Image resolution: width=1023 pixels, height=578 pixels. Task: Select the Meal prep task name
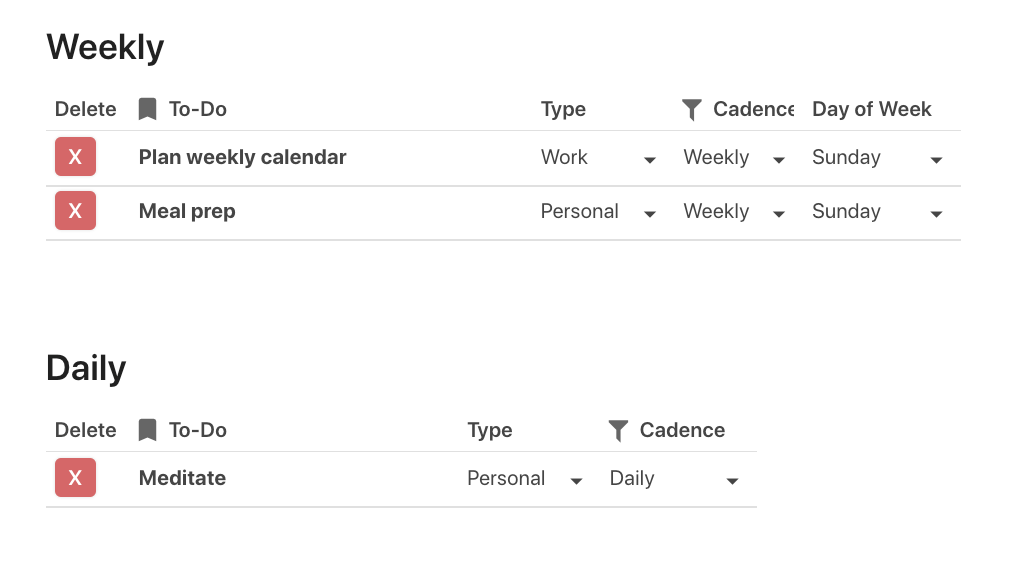click(x=187, y=211)
